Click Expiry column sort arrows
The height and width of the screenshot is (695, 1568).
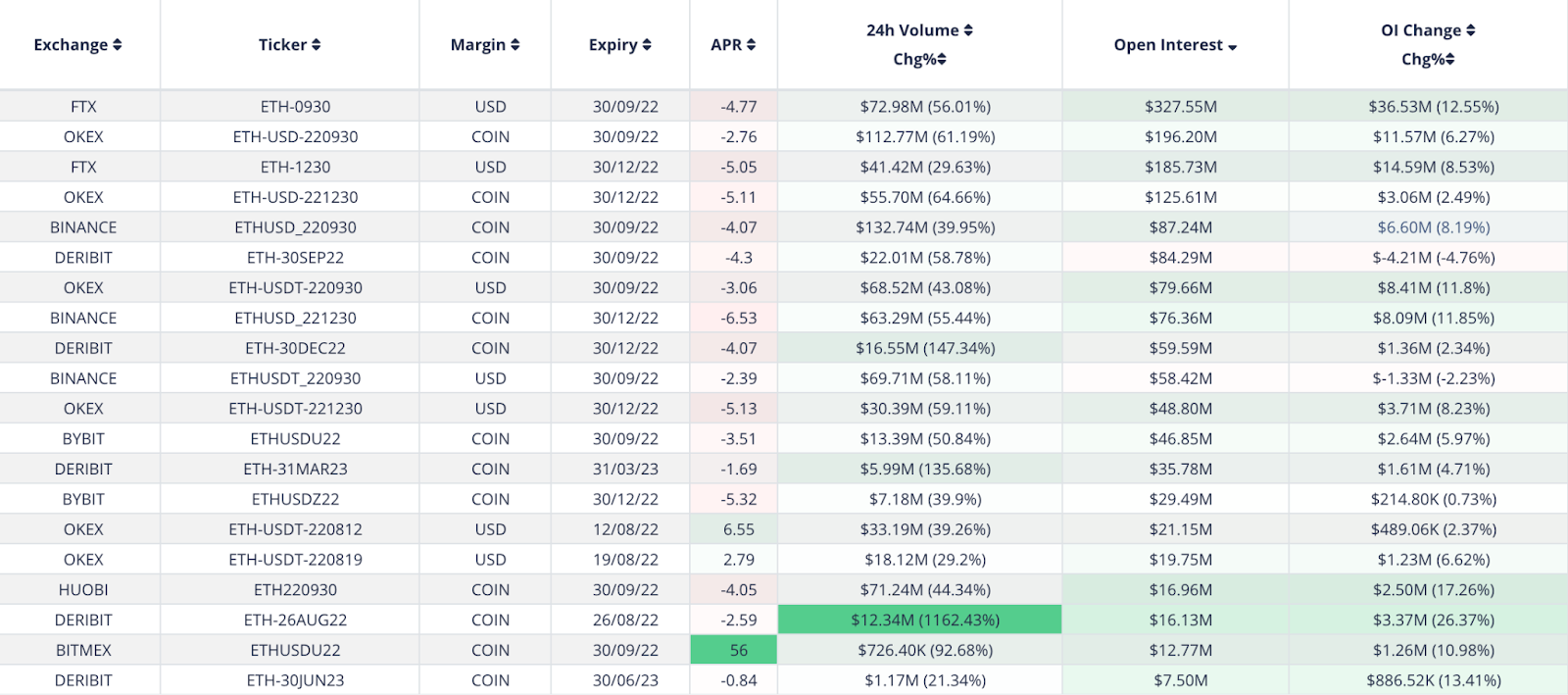pos(647,45)
